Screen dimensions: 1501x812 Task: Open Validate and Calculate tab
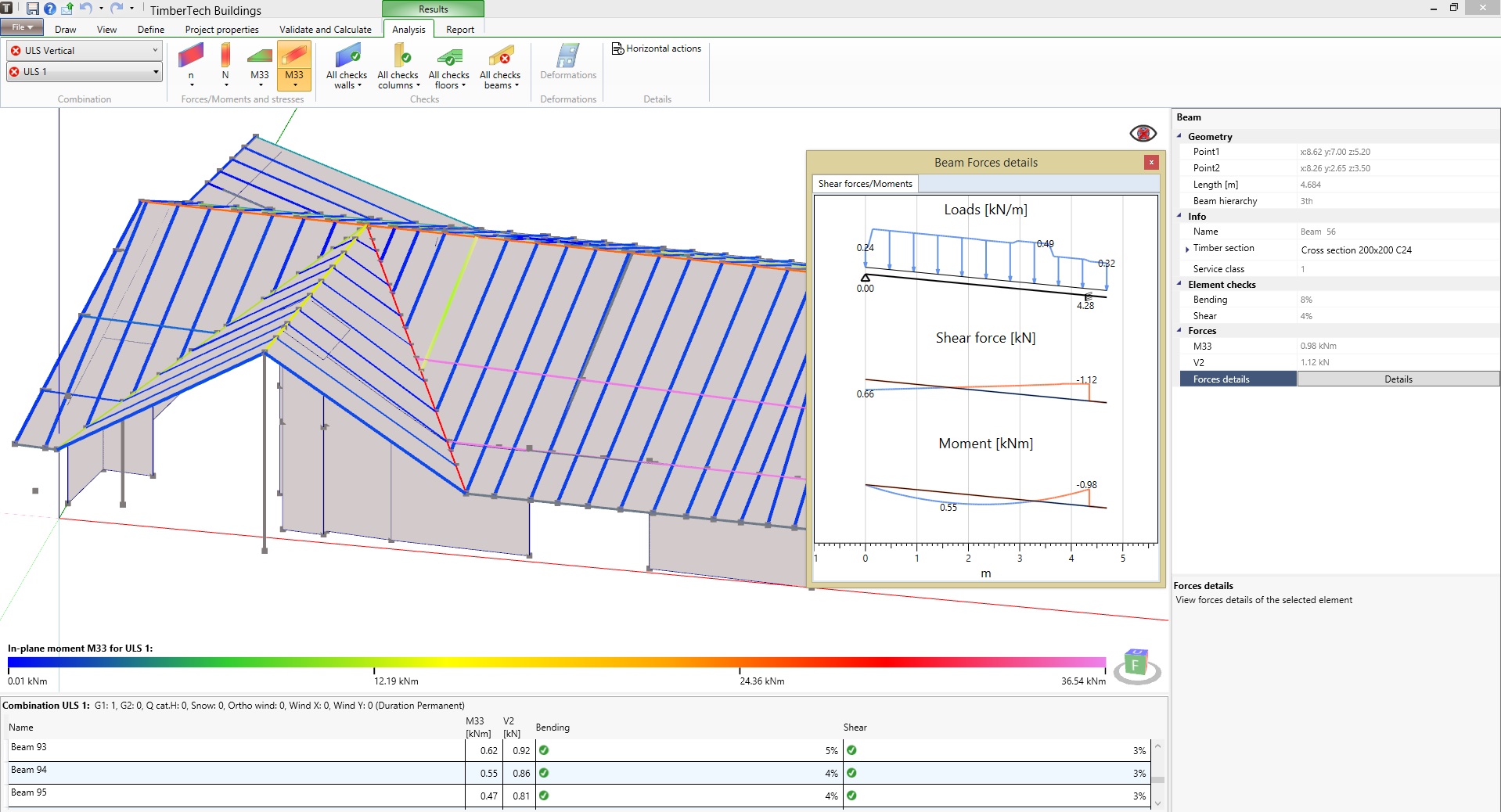[326, 30]
